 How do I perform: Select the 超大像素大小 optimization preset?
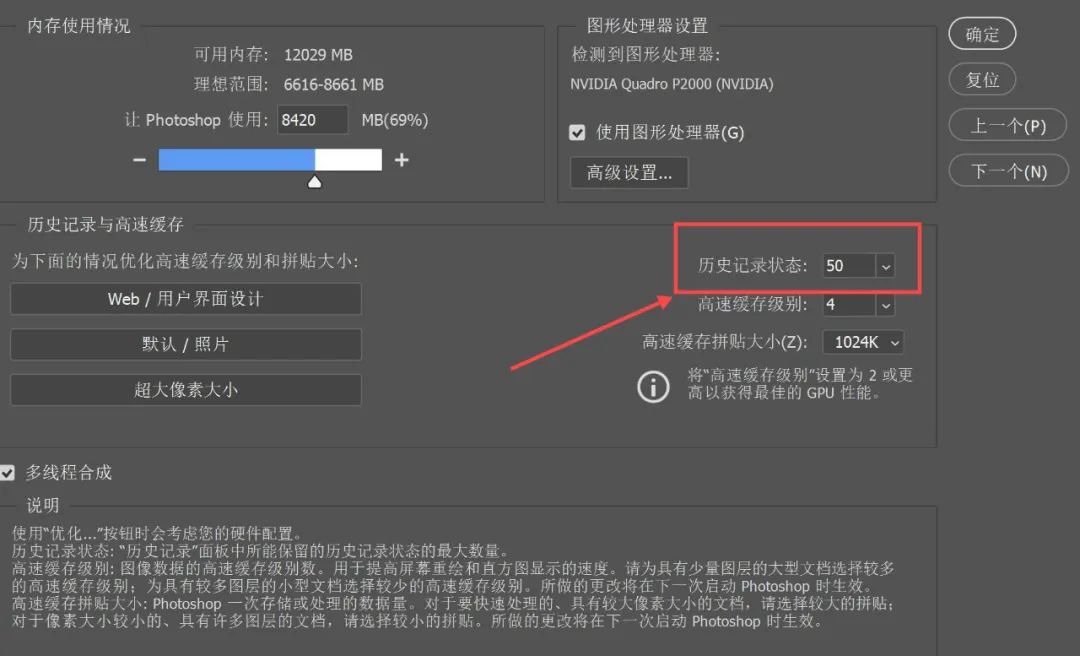(185, 390)
